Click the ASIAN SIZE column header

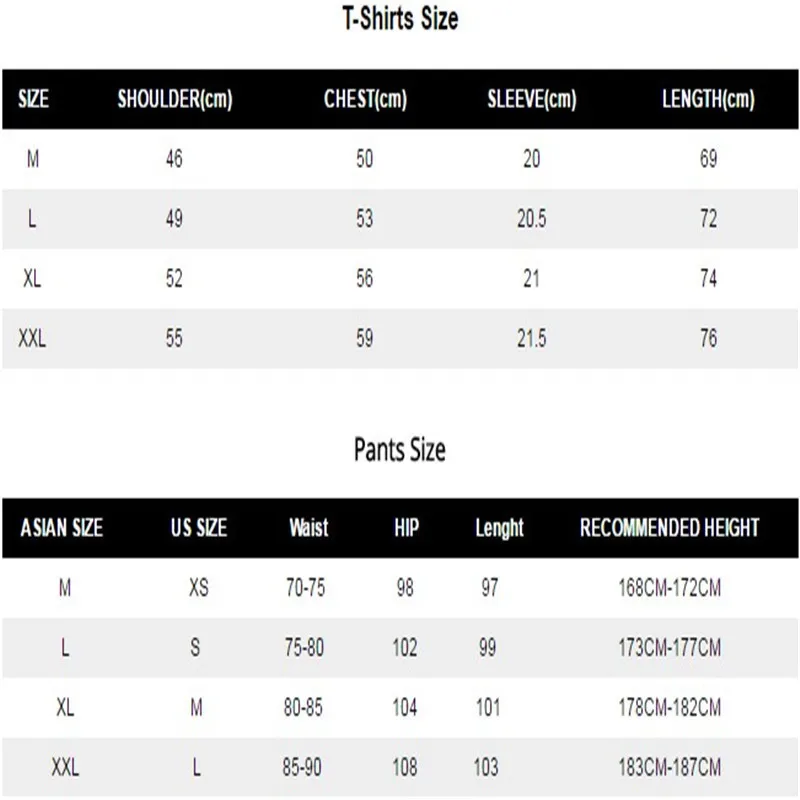[62, 527]
